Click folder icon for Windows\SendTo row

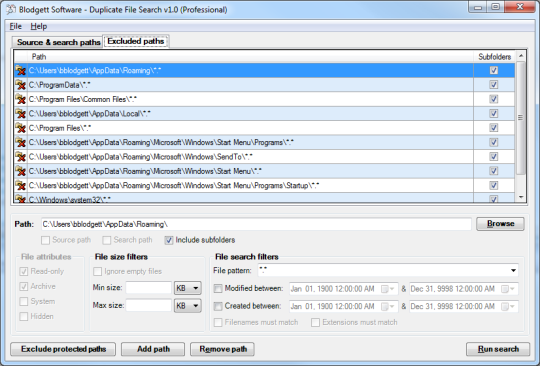[21, 157]
